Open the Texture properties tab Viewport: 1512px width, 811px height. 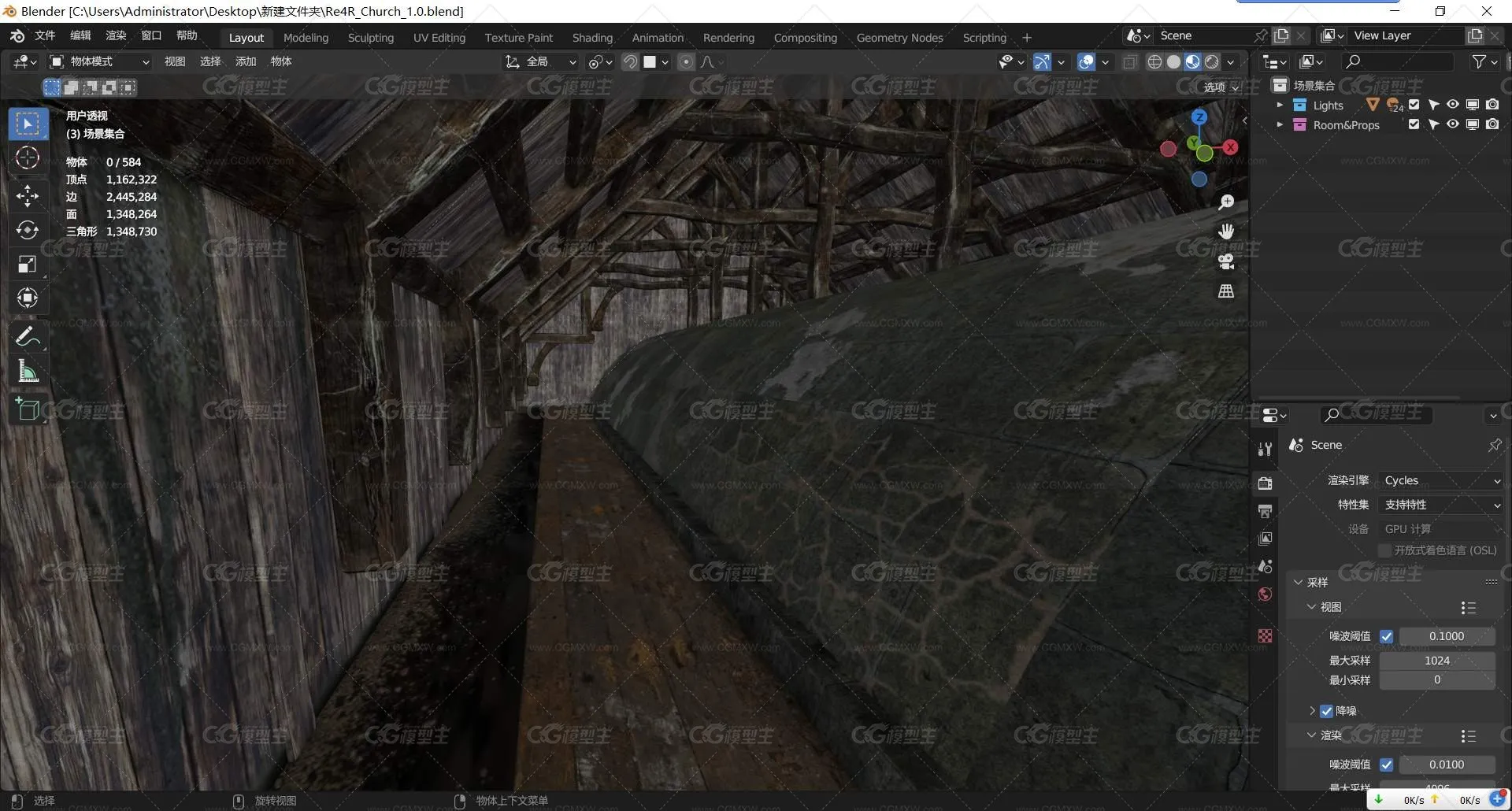(x=1265, y=635)
